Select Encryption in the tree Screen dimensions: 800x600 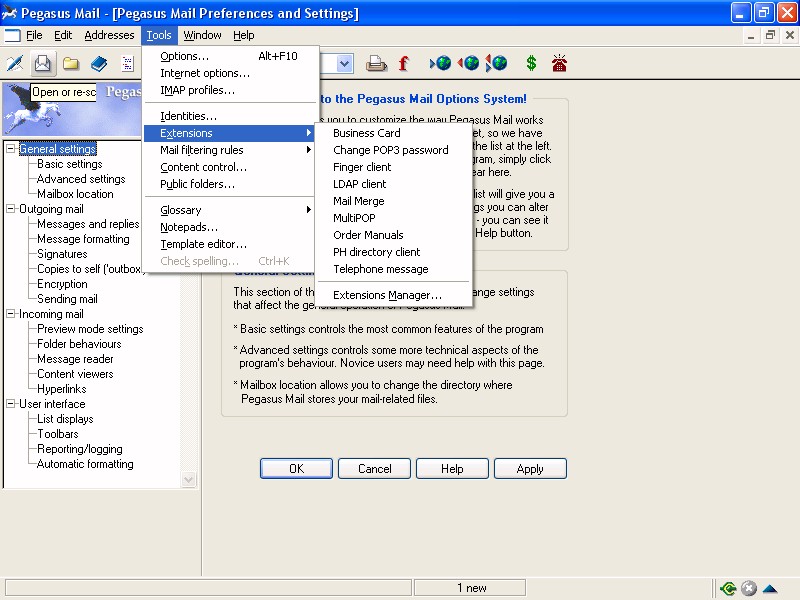62,284
